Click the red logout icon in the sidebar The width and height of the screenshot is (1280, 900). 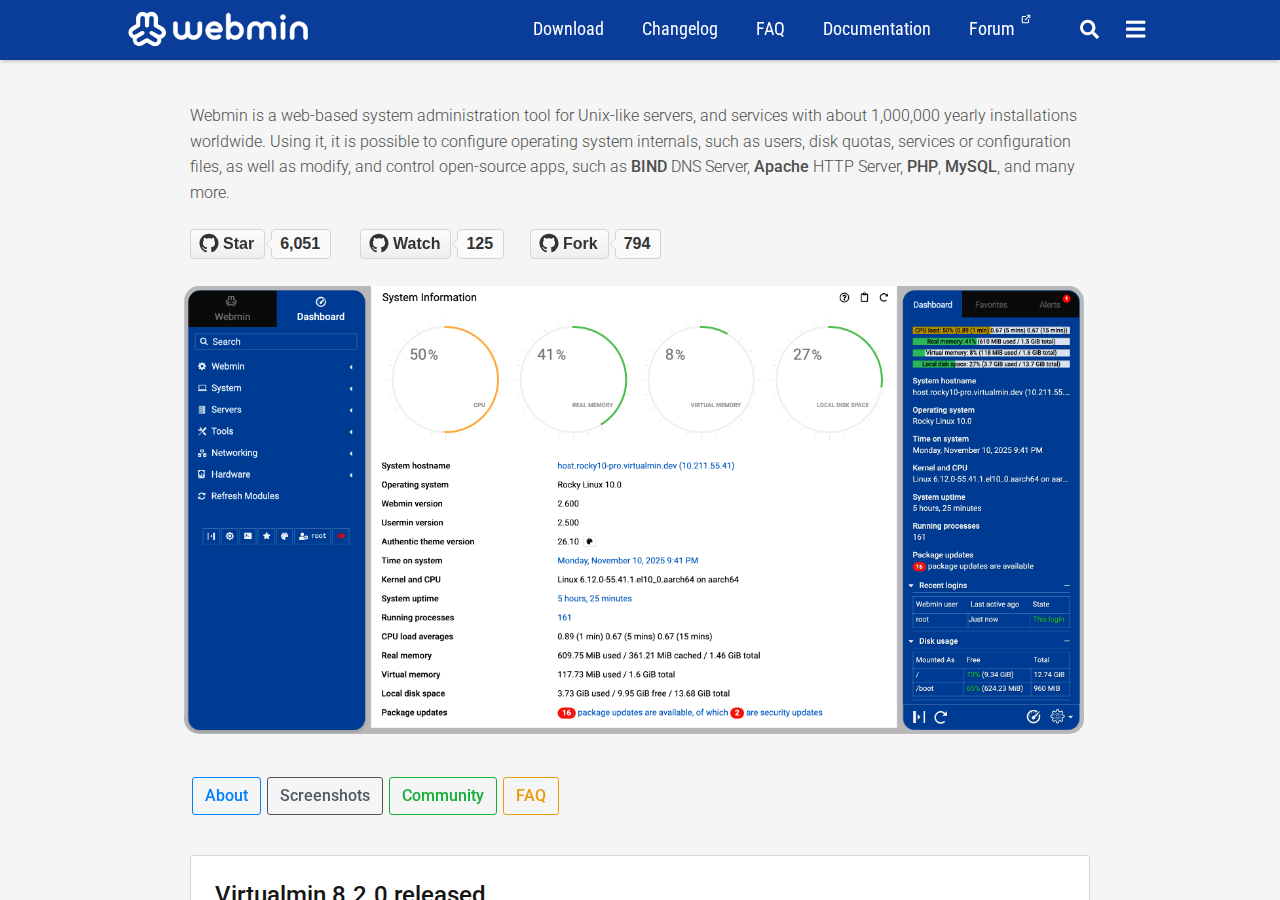click(x=341, y=536)
